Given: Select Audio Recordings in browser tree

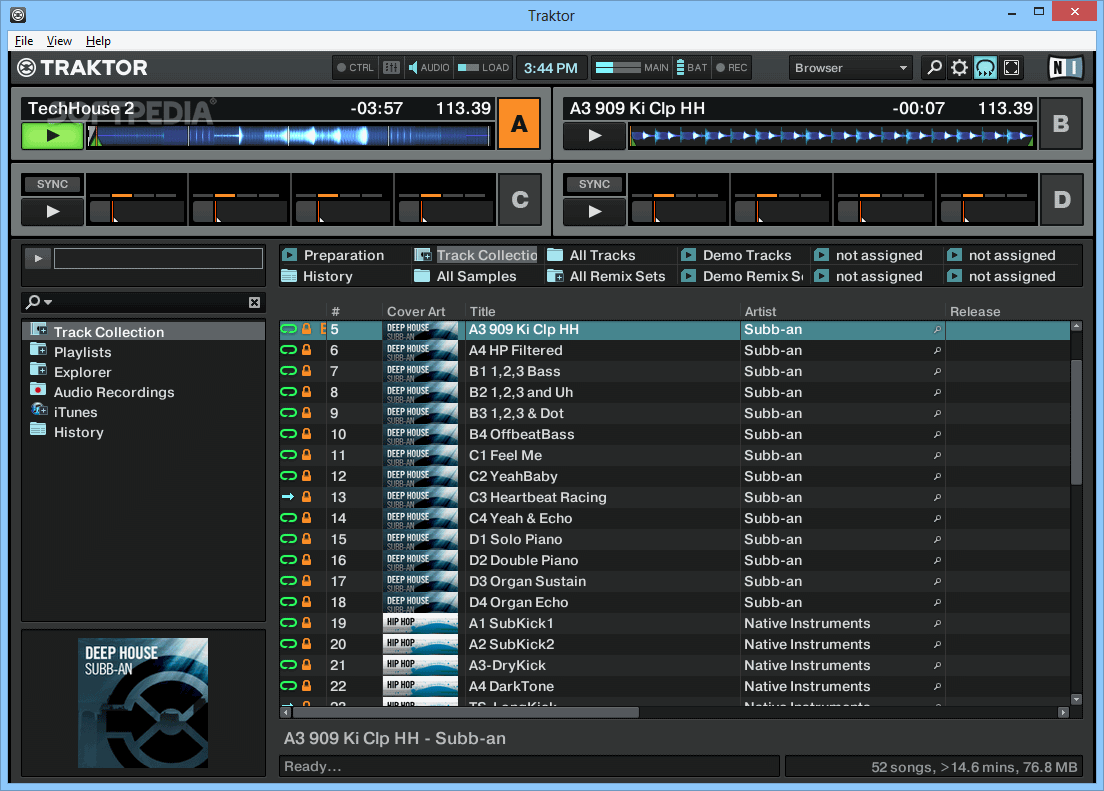Looking at the screenshot, I should (x=113, y=392).
